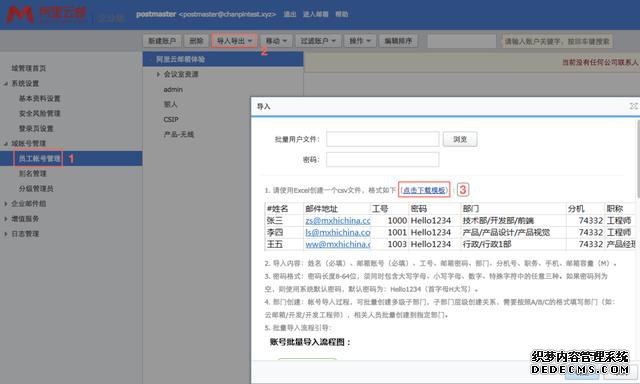Click the 部门 column header
Image resolution: width=640 pixels, height=384 pixels.
click(471, 209)
